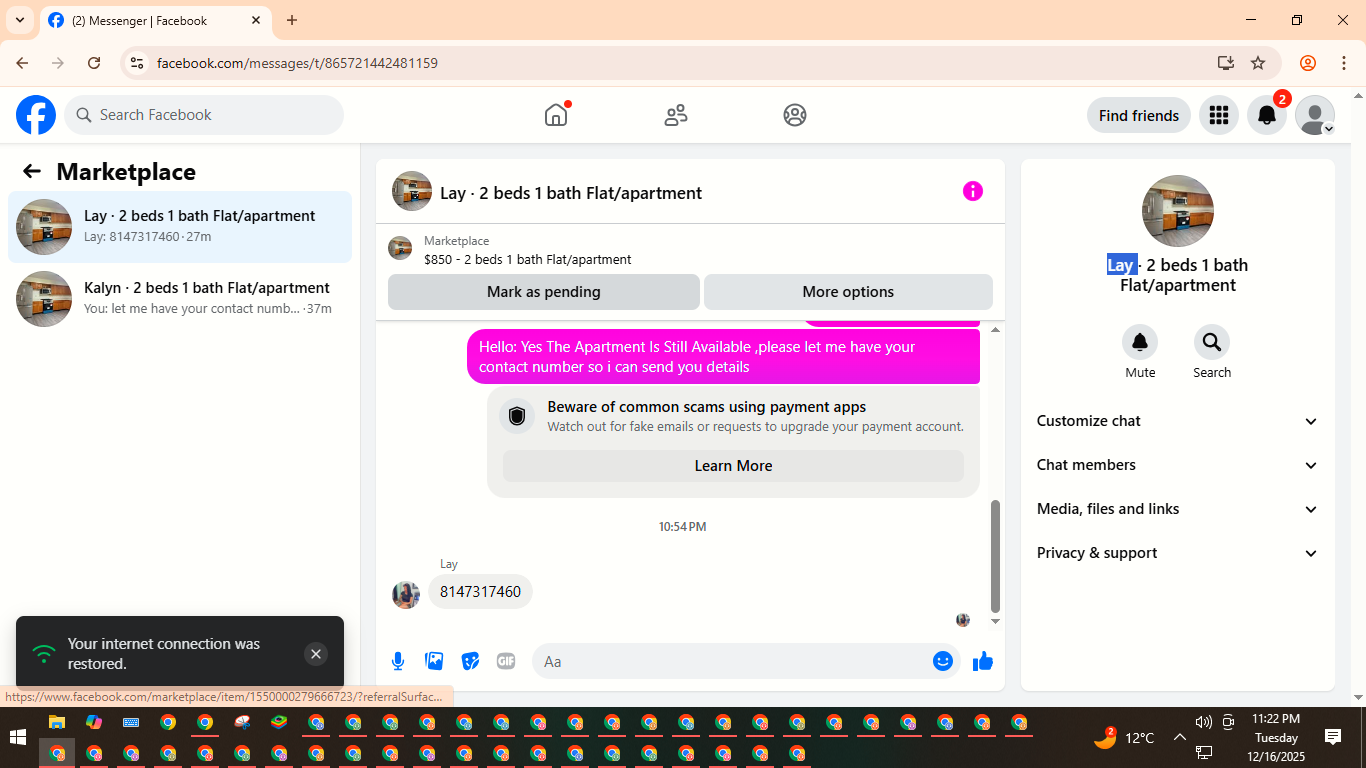Screen dimensions: 1366x768
Task: Go to the Home feed icon
Action: click(x=556, y=115)
